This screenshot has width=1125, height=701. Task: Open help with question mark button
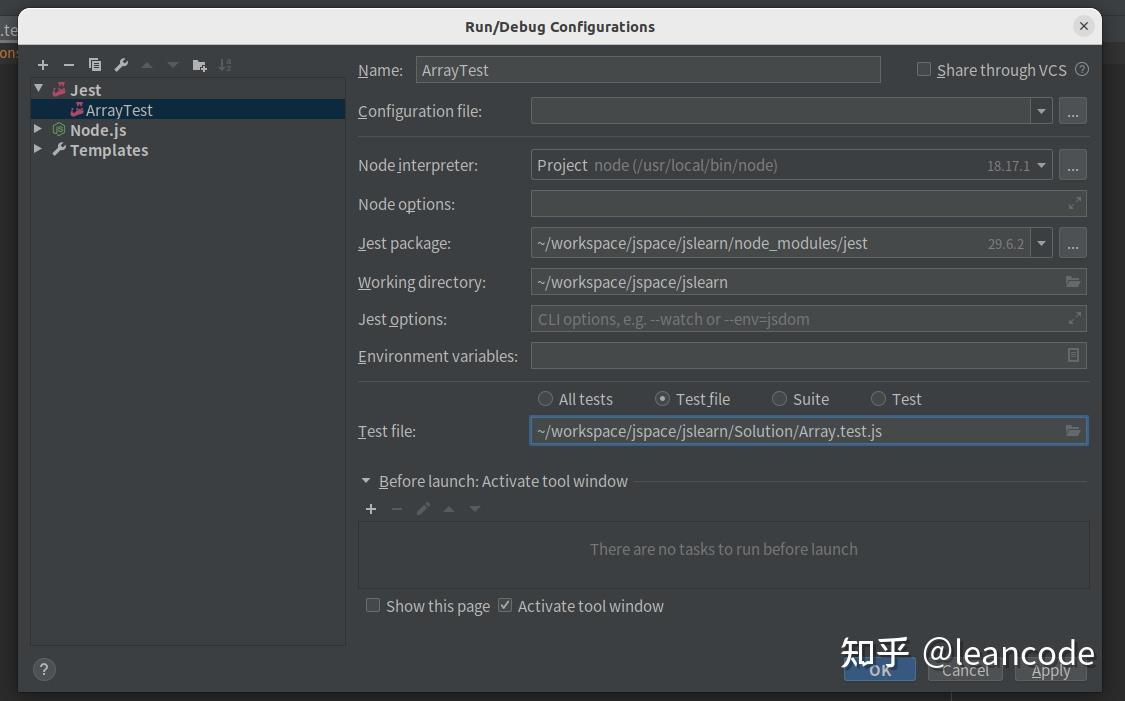pyautogui.click(x=44, y=669)
